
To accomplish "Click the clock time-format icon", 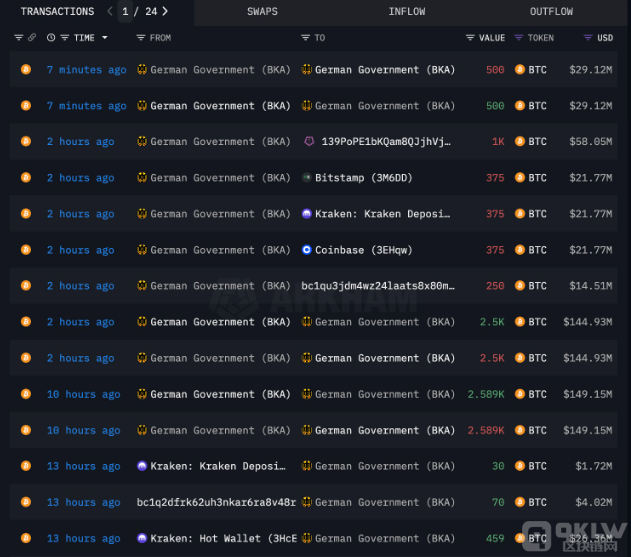I will 51,38.
